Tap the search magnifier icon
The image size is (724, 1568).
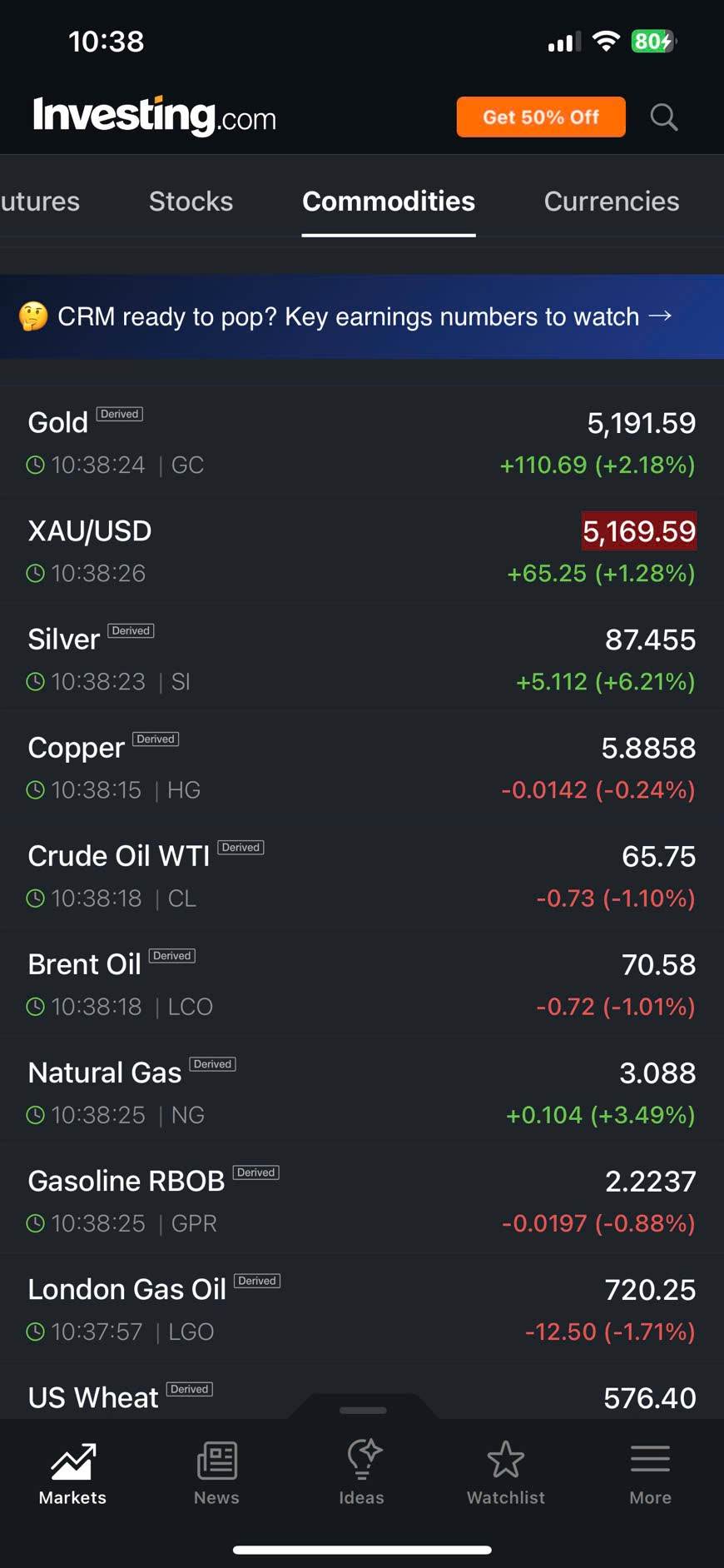663,117
